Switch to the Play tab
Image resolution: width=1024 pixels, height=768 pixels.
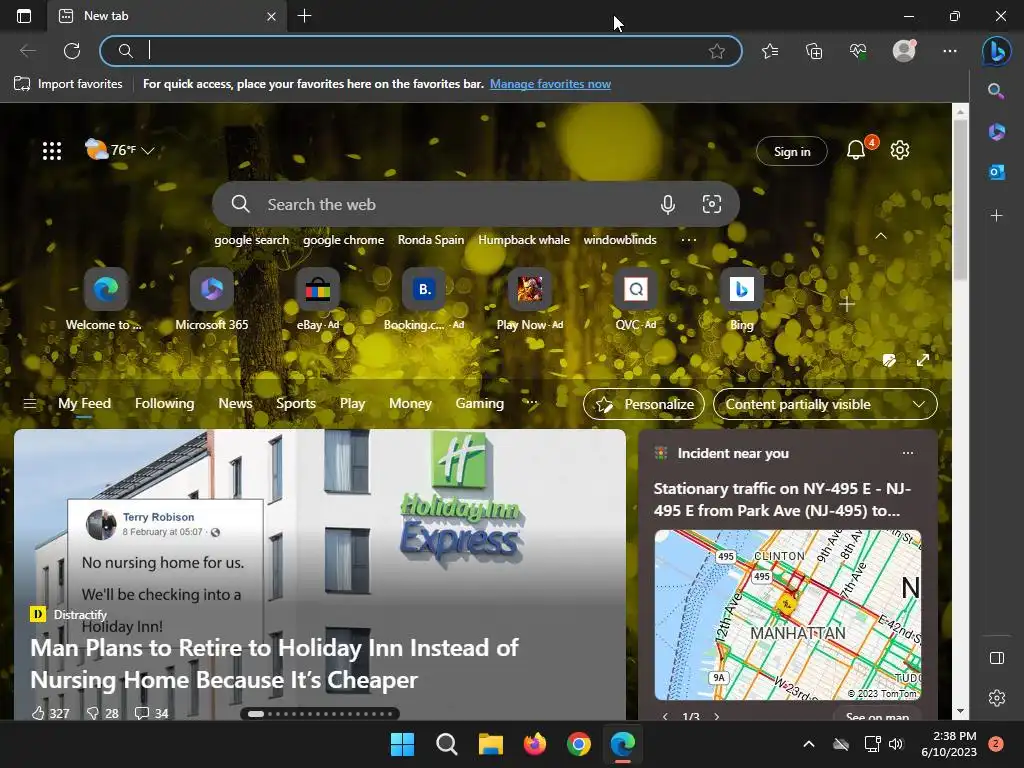coord(352,404)
